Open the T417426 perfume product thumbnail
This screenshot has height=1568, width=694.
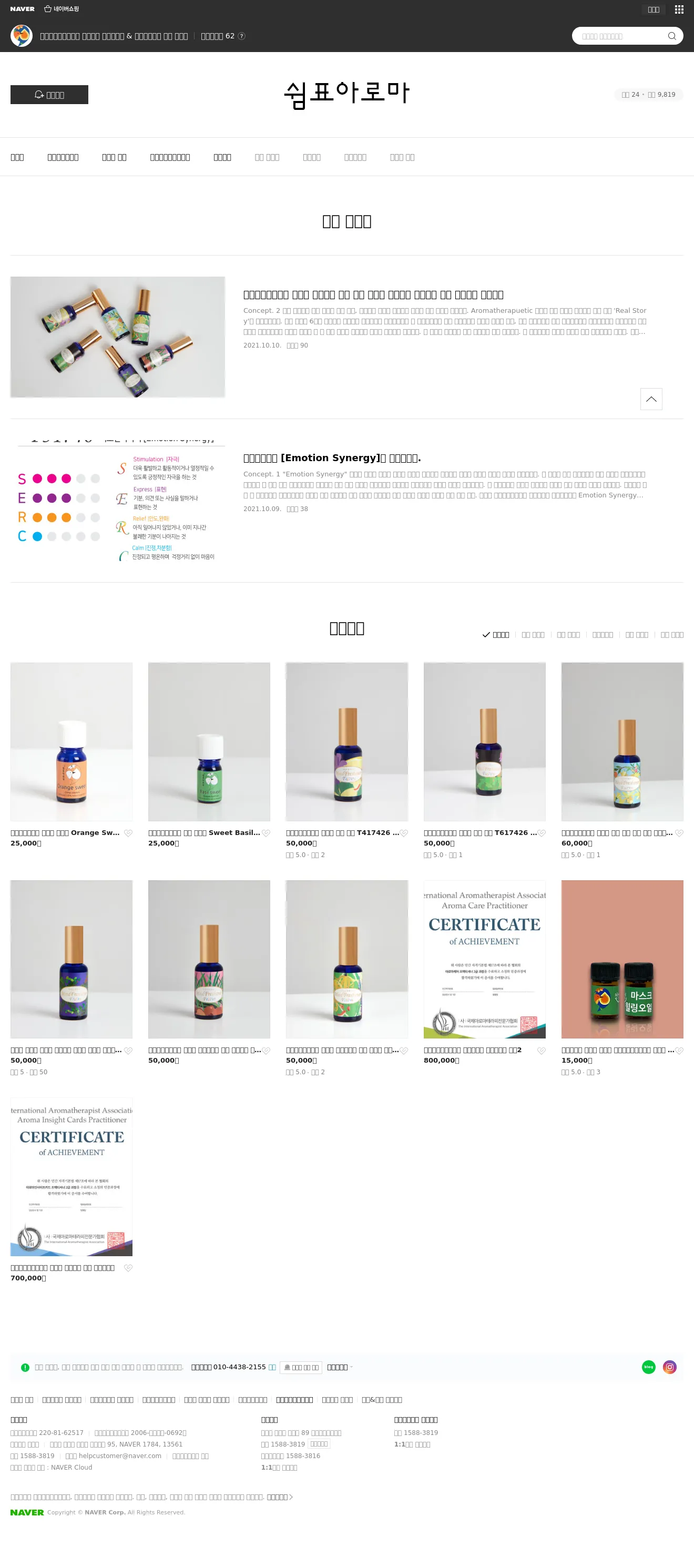pyautogui.click(x=346, y=741)
